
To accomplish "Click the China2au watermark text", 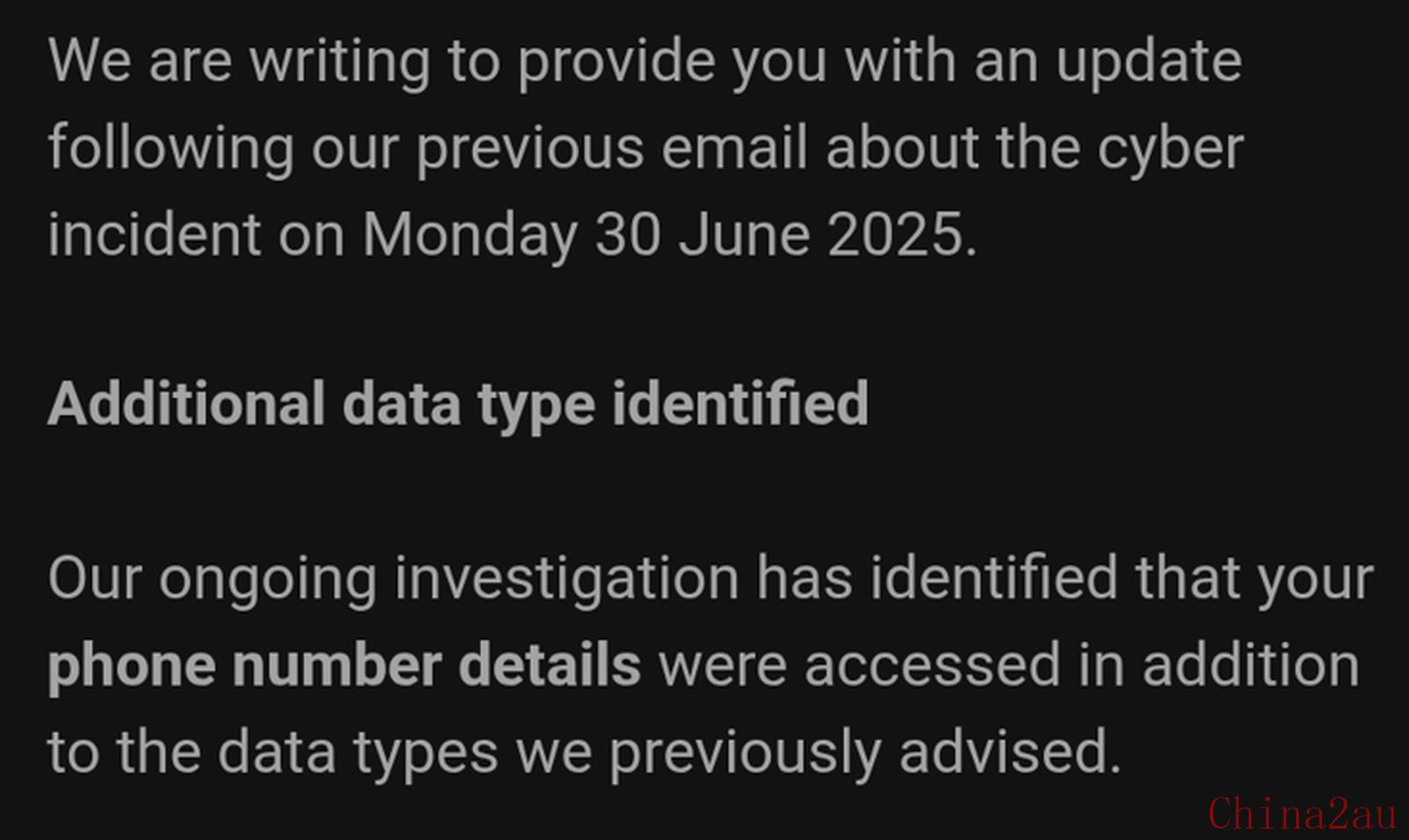I will [1302, 813].
